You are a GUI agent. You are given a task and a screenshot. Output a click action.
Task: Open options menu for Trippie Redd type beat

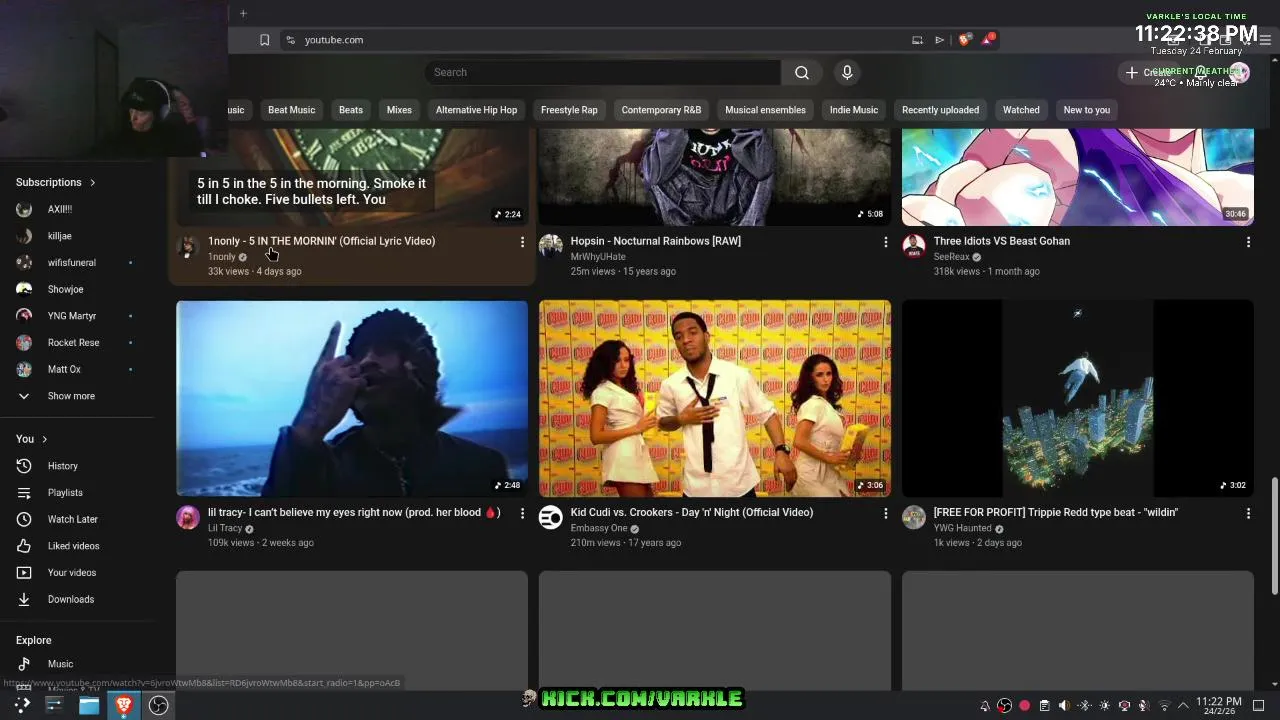click(1248, 513)
